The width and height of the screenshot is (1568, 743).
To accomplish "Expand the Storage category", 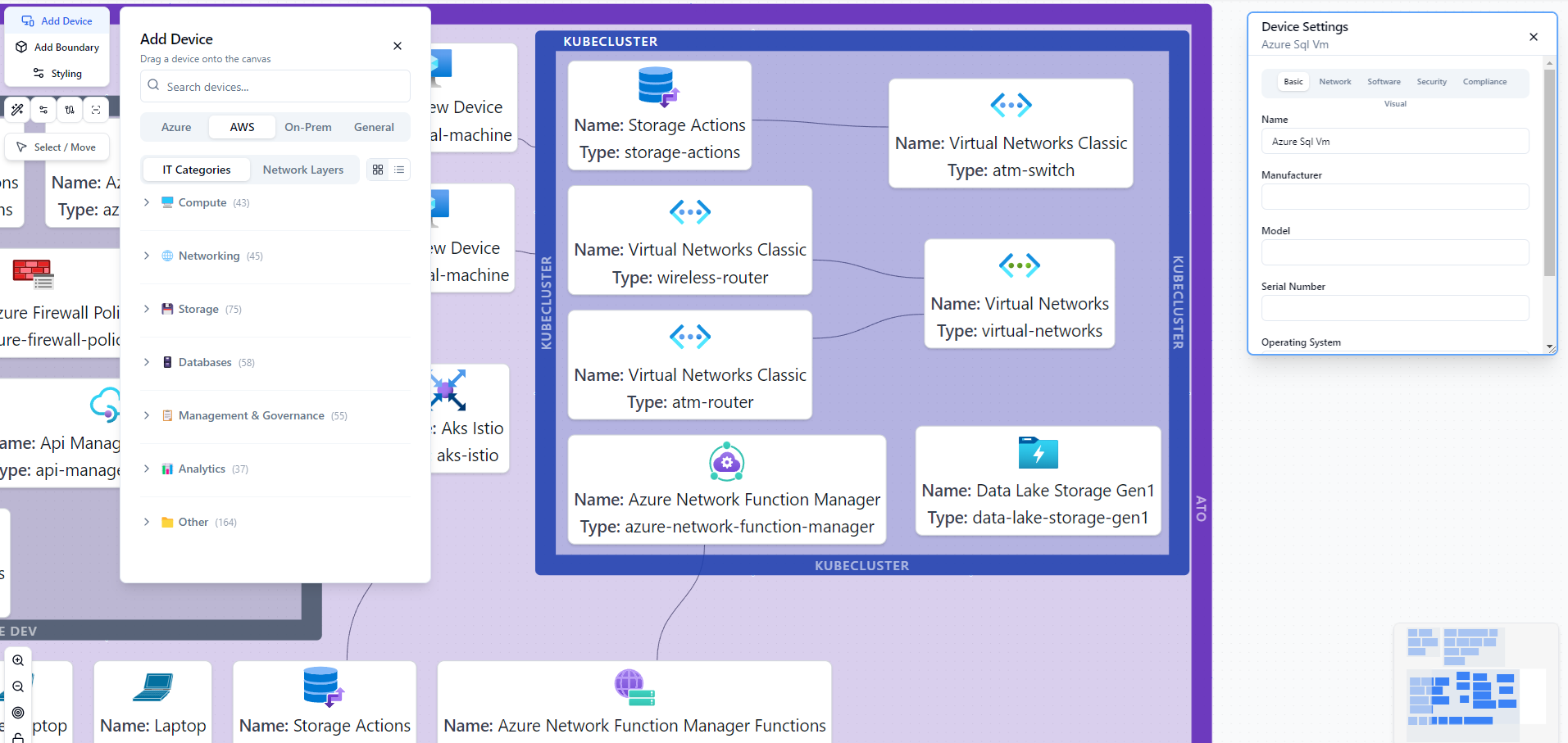I will click(x=275, y=309).
